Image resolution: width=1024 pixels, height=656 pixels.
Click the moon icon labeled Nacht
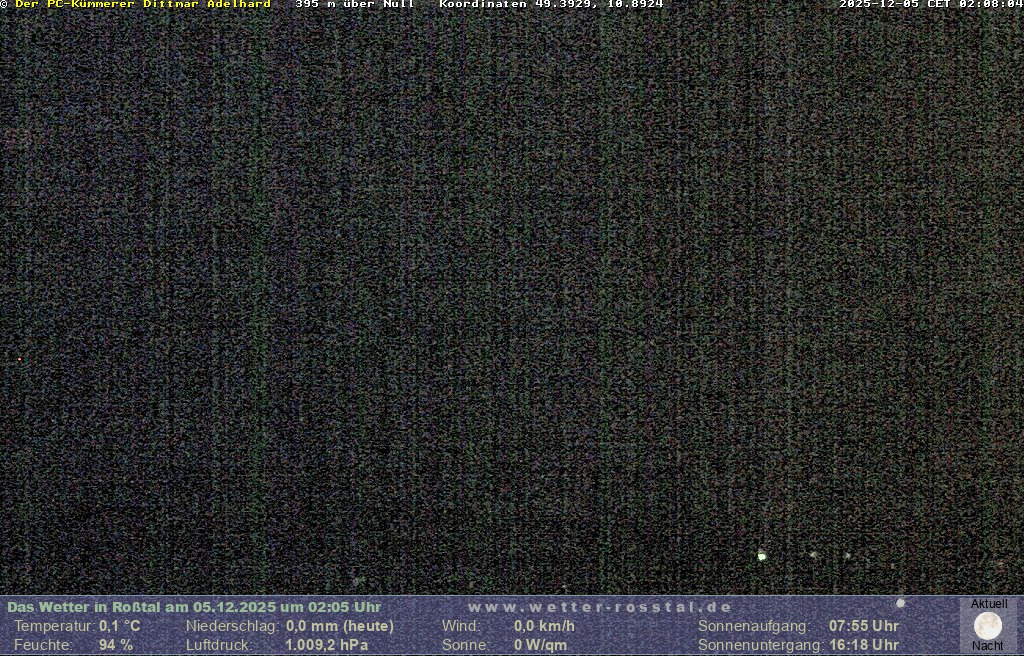point(987,626)
